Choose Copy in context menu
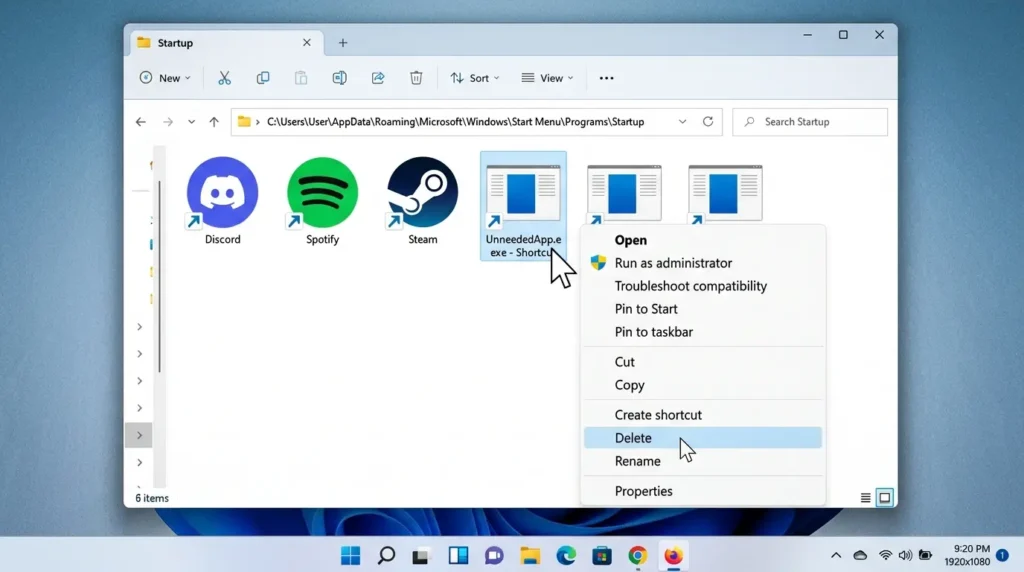The image size is (1024, 572). pos(703,385)
